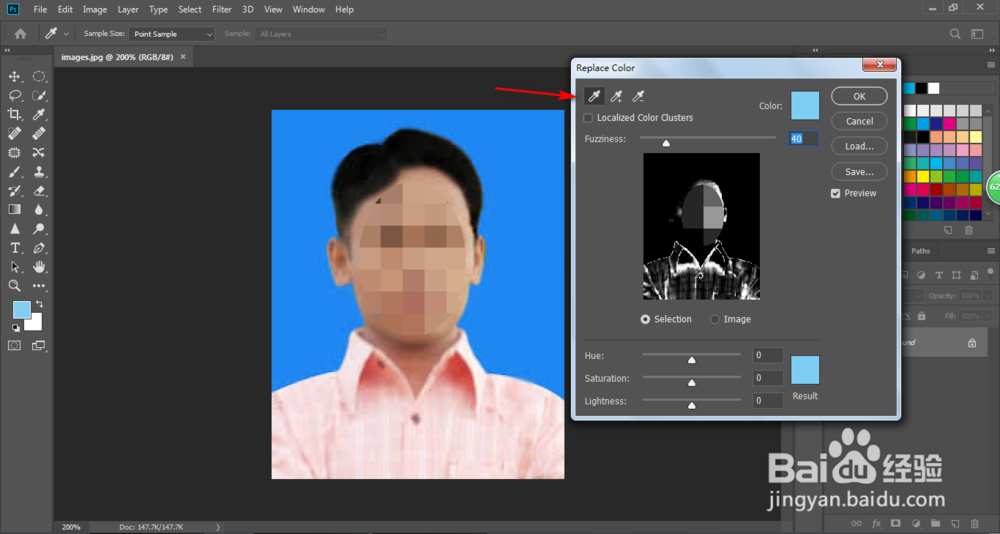Cancel the Replace Color dialog
The height and width of the screenshot is (534, 1000).
click(x=859, y=121)
